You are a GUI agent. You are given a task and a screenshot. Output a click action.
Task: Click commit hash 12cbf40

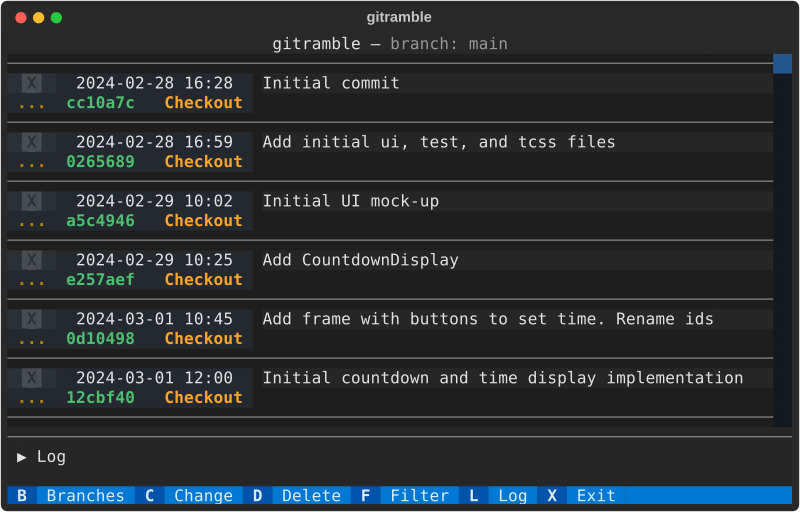pos(101,398)
